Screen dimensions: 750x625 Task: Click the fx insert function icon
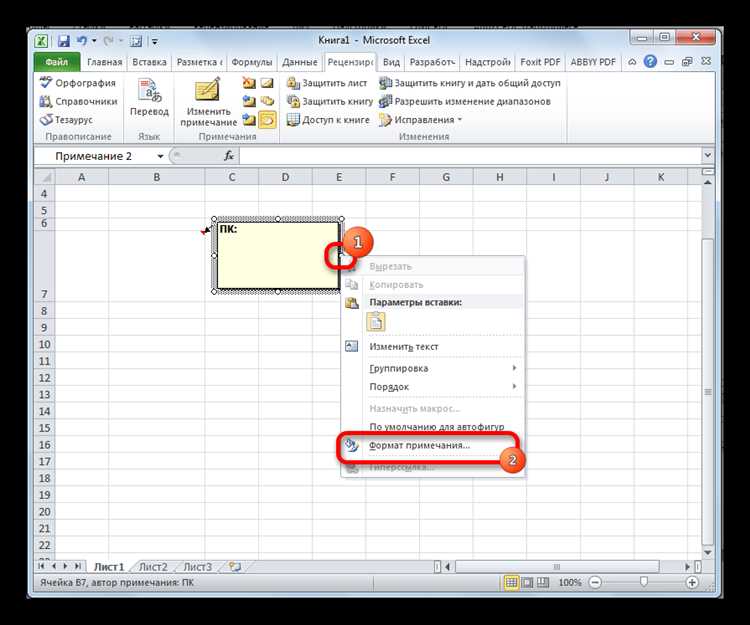tap(229, 156)
